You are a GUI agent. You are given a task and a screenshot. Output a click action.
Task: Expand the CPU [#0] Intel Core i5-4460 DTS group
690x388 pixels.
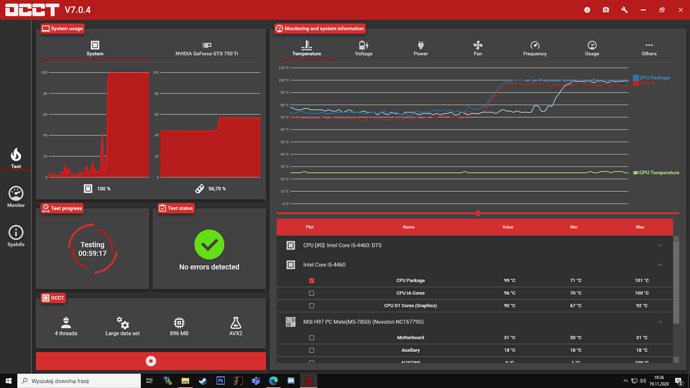(660, 245)
